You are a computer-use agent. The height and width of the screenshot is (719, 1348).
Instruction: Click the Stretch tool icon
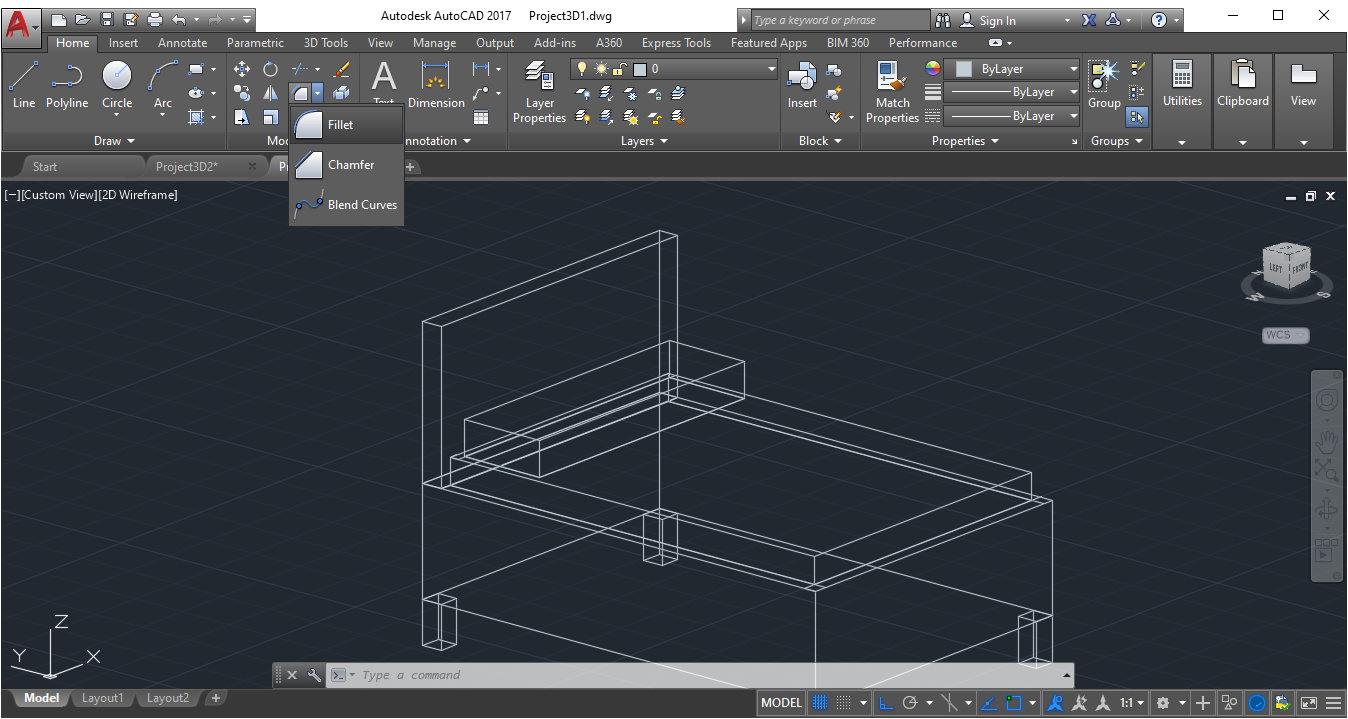[x=241, y=117]
